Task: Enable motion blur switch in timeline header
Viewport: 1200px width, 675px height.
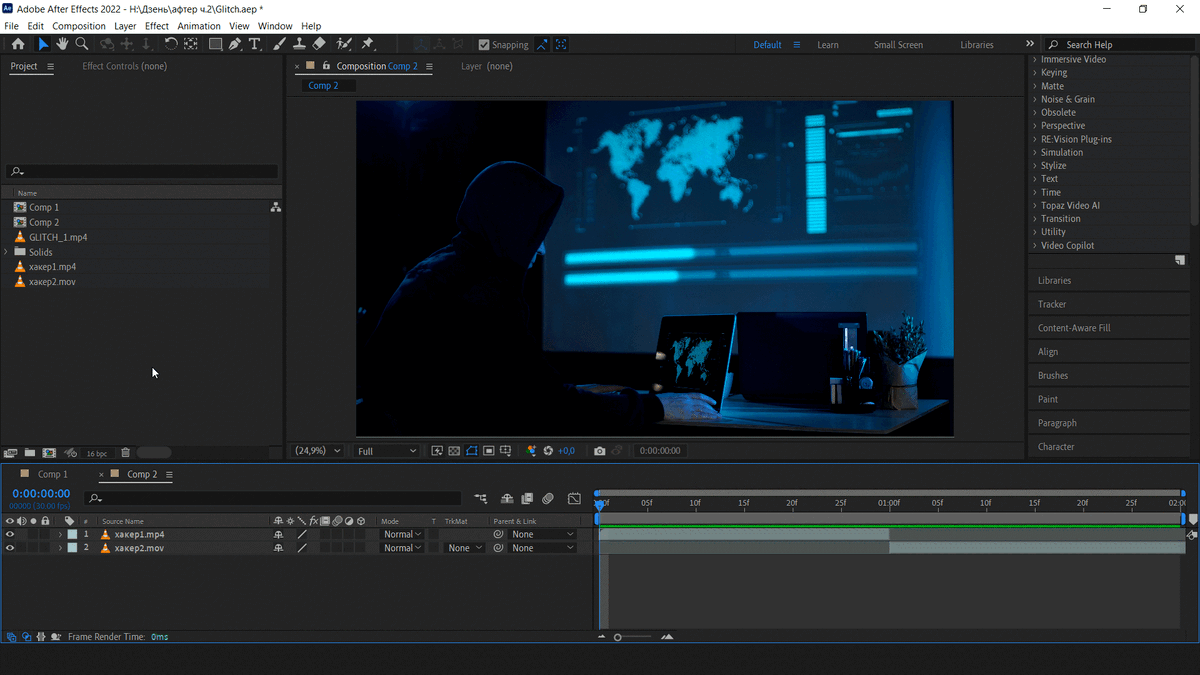Action: click(x=548, y=498)
